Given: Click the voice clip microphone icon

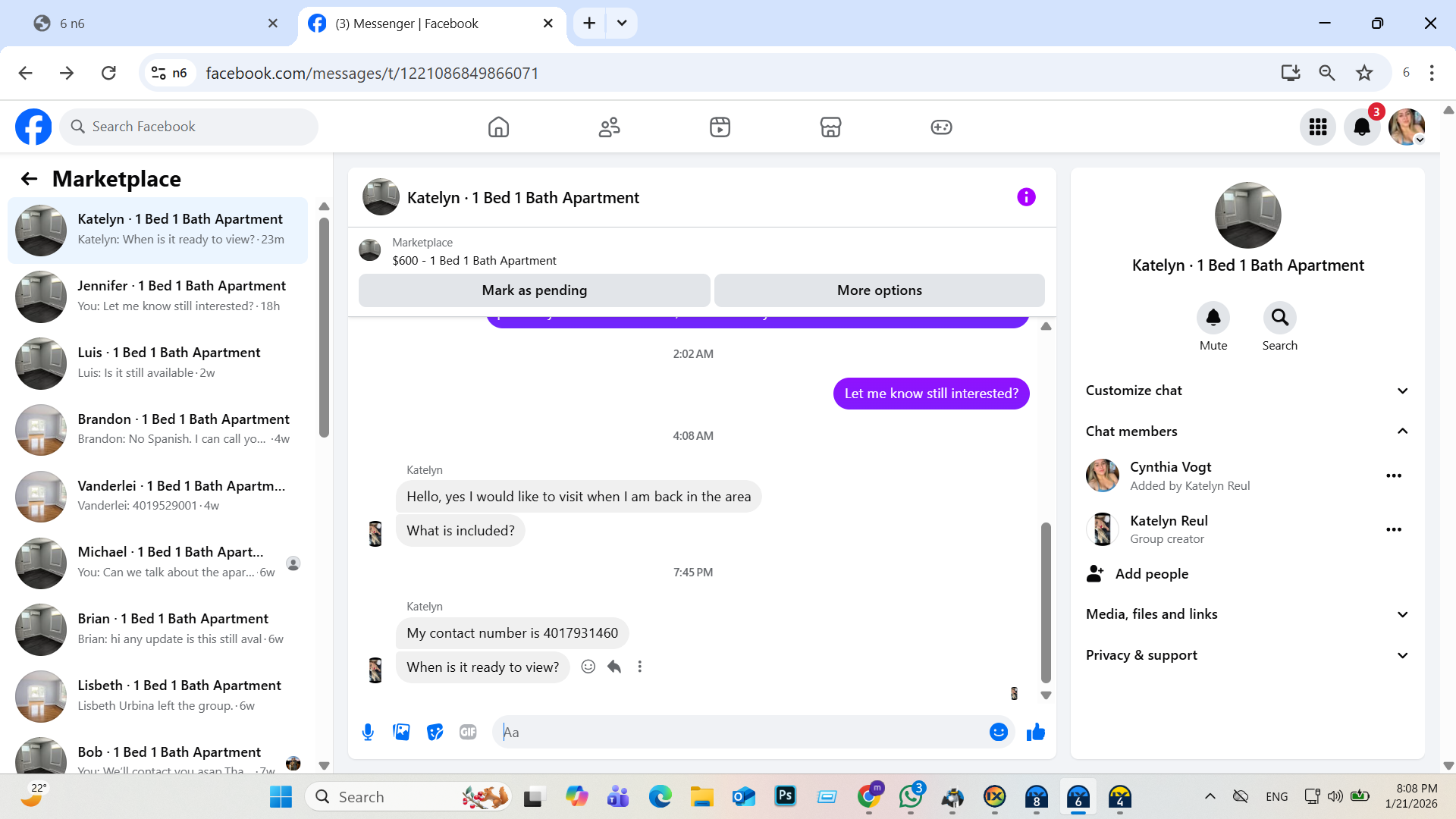Looking at the screenshot, I should click(368, 732).
